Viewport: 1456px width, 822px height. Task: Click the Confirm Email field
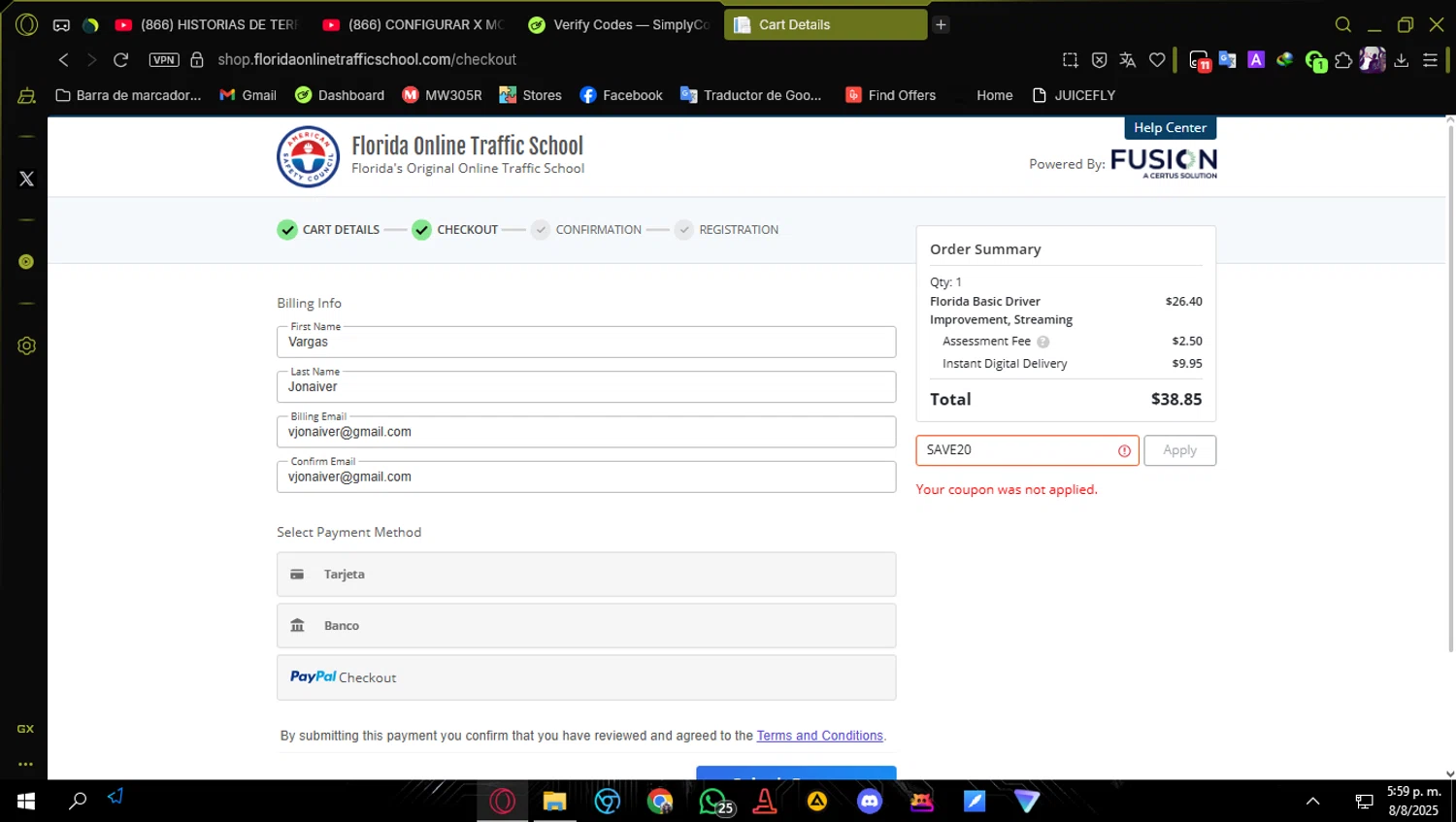pyautogui.click(x=586, y=477)
